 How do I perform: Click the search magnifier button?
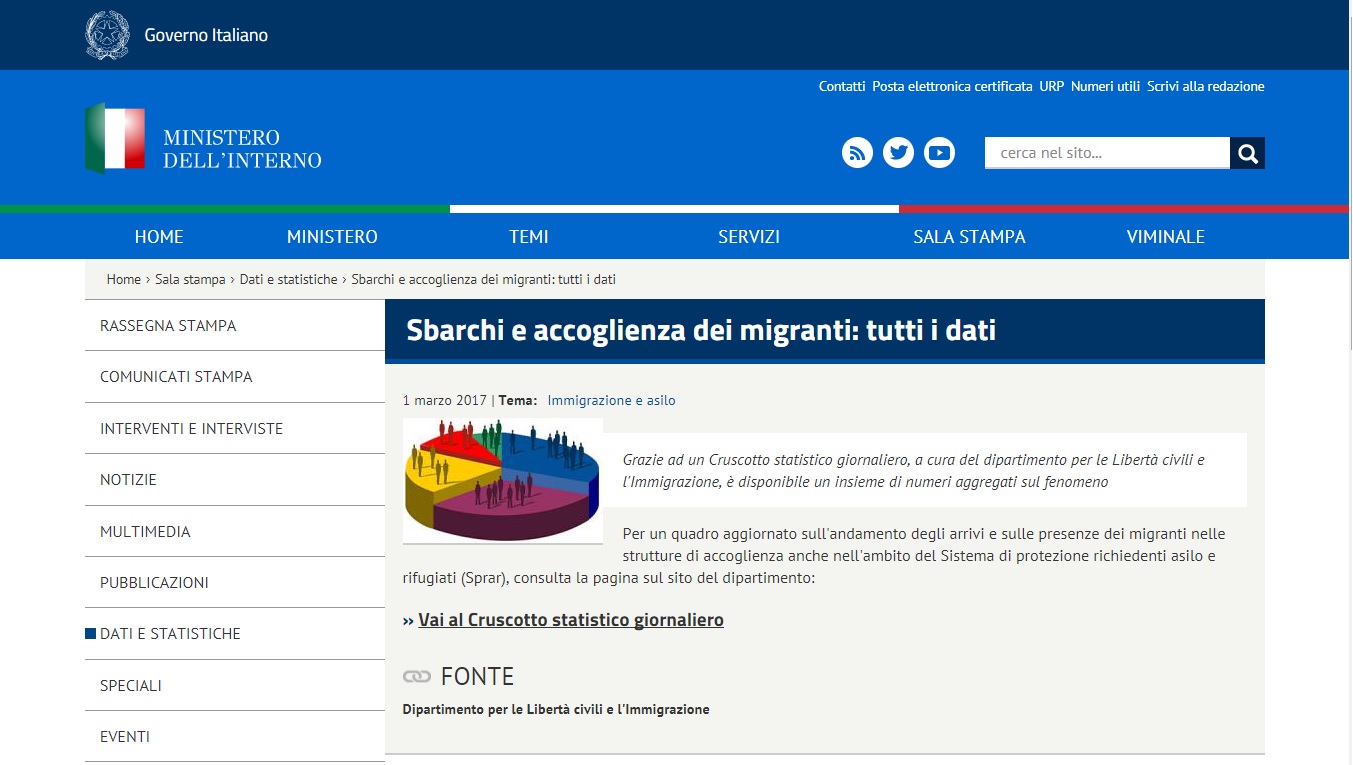coord(1247,153)
